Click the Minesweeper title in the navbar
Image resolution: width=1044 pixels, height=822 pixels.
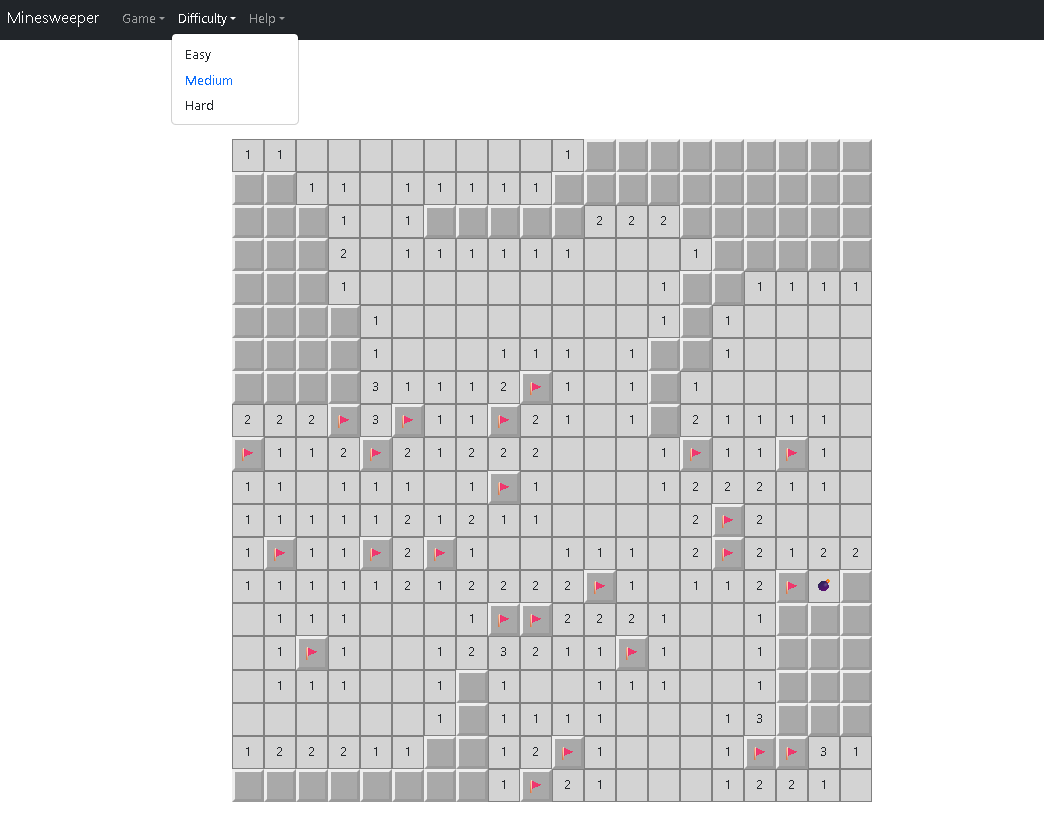(52, 17)
